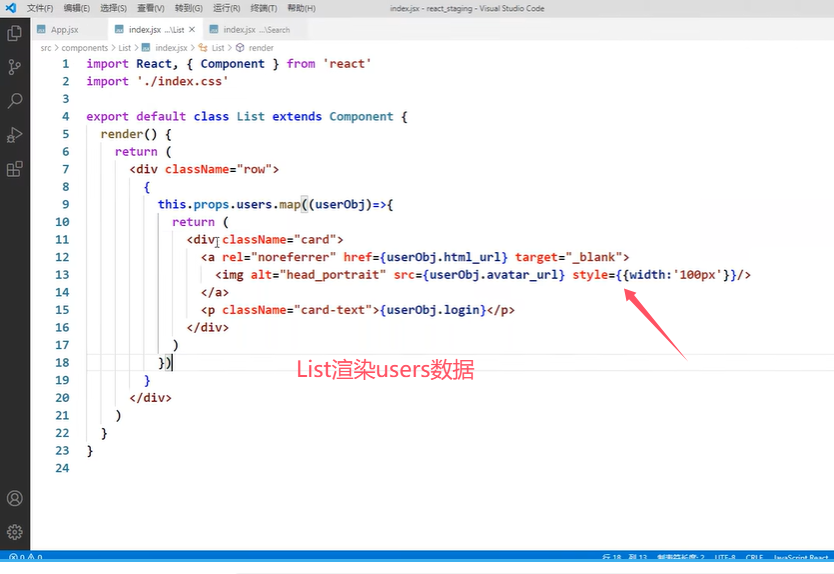The height and width of the screenshot is (574, 834).
Task: Switch to index.jsx ...\List tab
Action: click(x=155, y=30)
